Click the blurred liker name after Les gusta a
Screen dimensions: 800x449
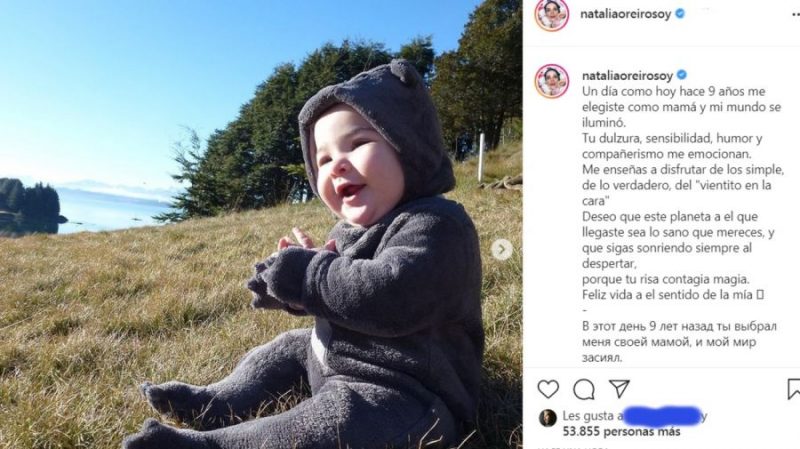coord(662,416)
